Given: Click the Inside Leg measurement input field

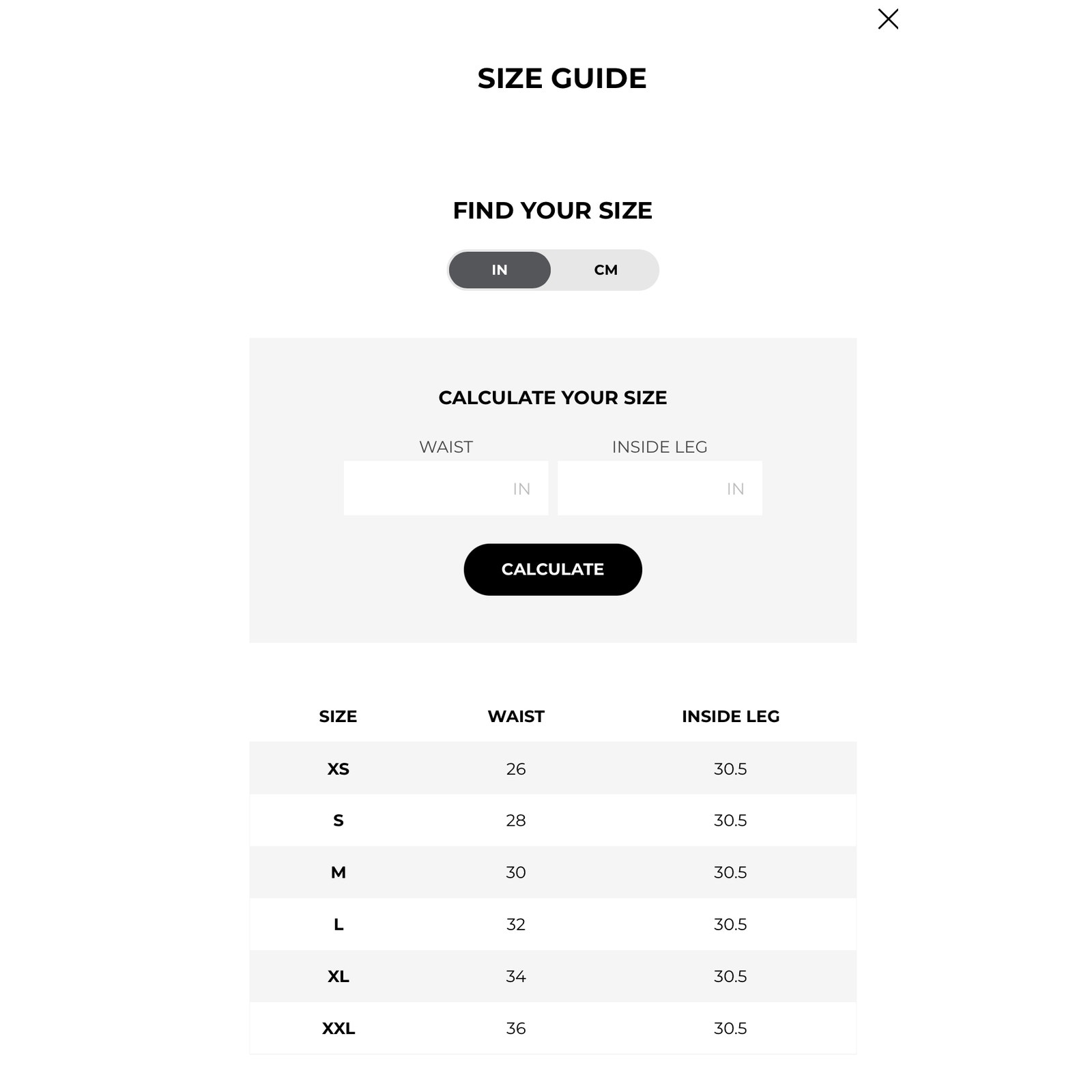Looking at the screenshot, I should pos(660,488).
